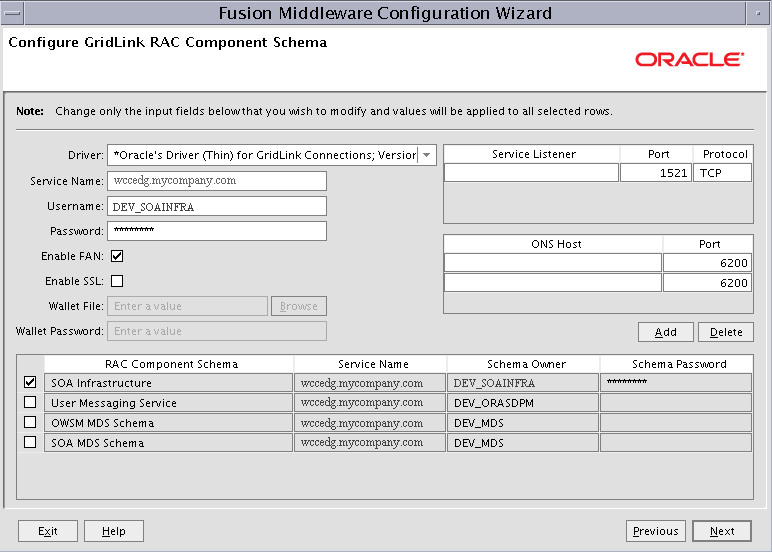Screen dimensions: 772x552
Task: Open the Driver dropdown arrow
Action: [427, 155]
